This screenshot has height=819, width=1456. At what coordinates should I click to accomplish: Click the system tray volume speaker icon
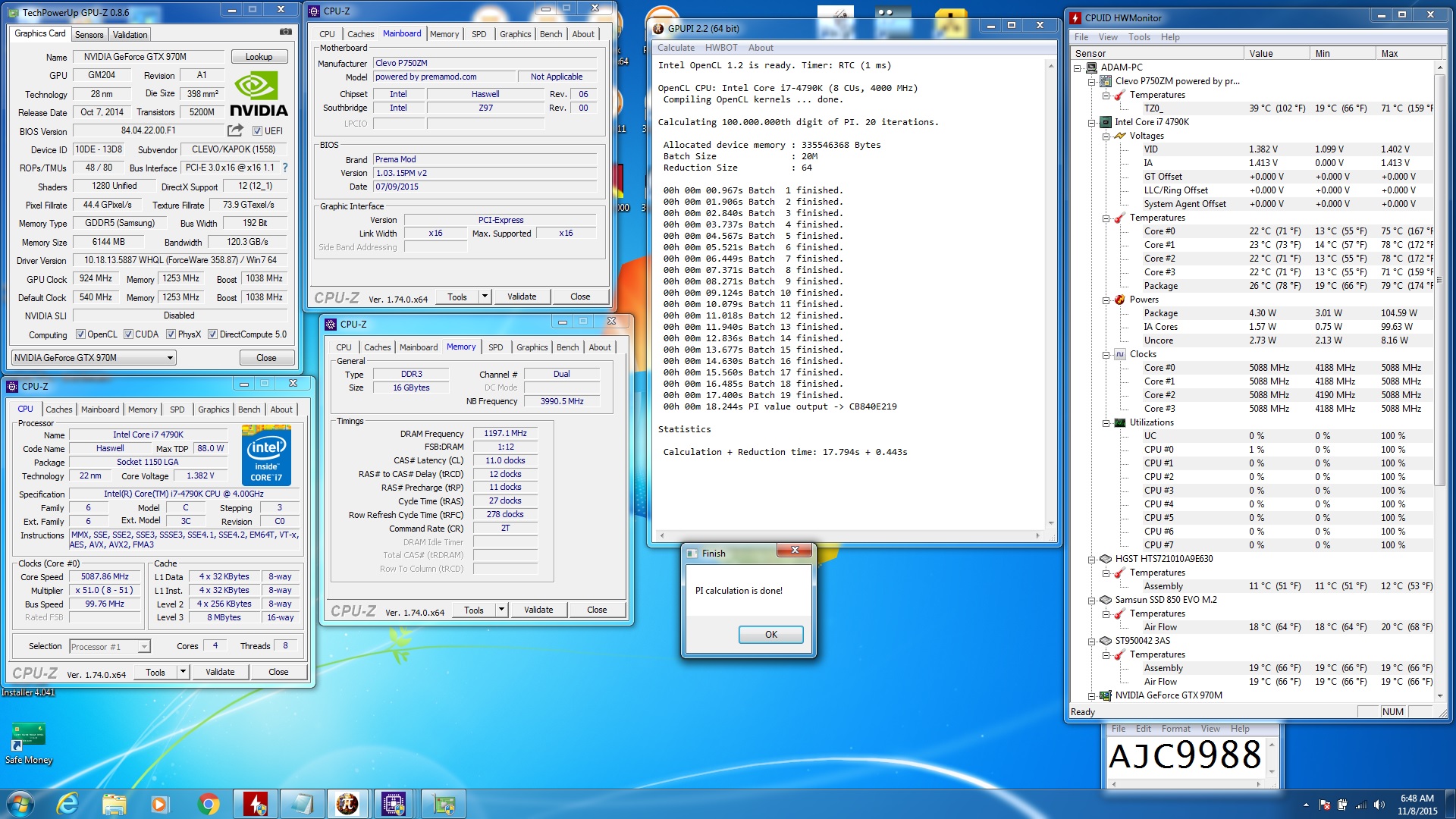pos(1379,805)
